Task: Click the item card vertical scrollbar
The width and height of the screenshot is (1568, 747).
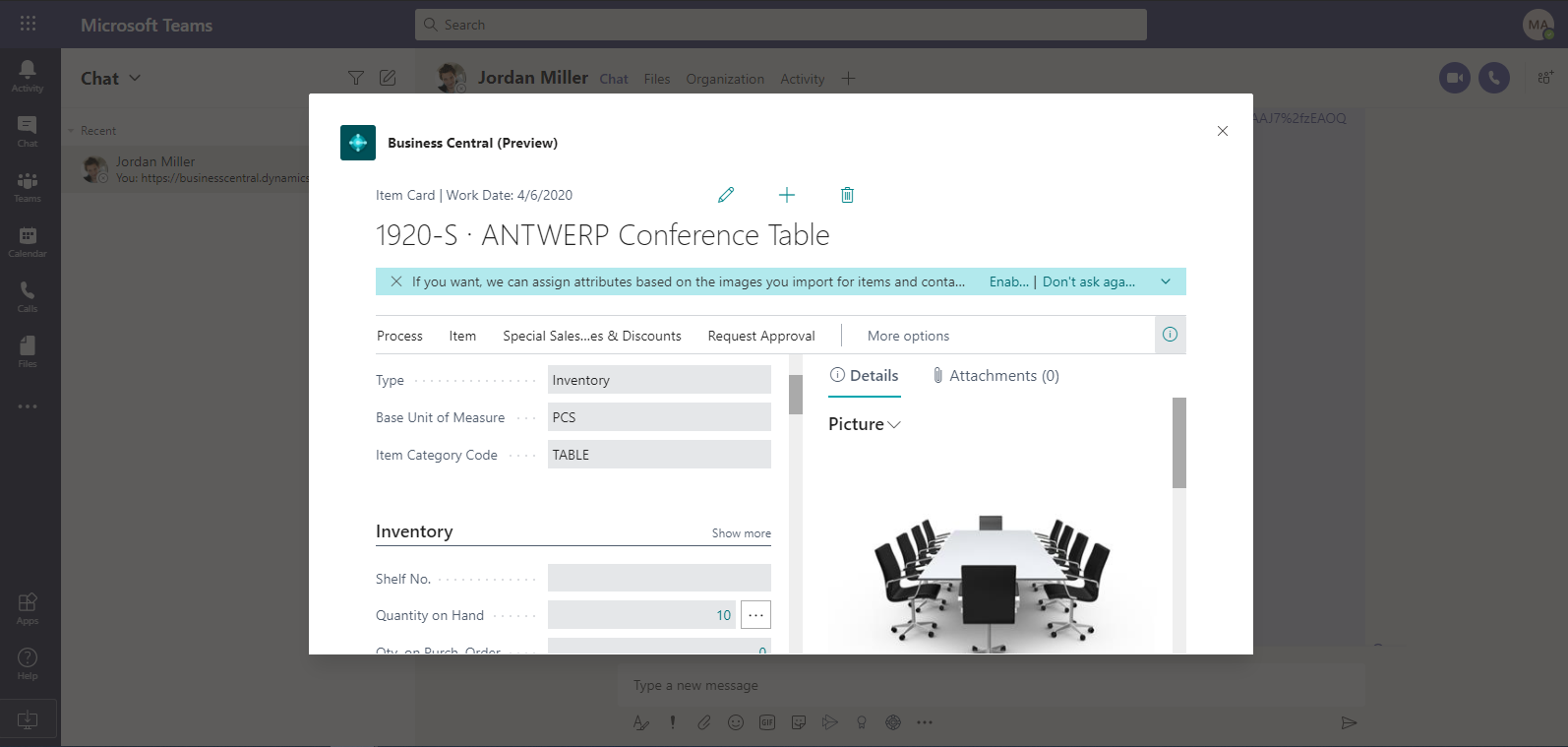Action: (796, 395)
